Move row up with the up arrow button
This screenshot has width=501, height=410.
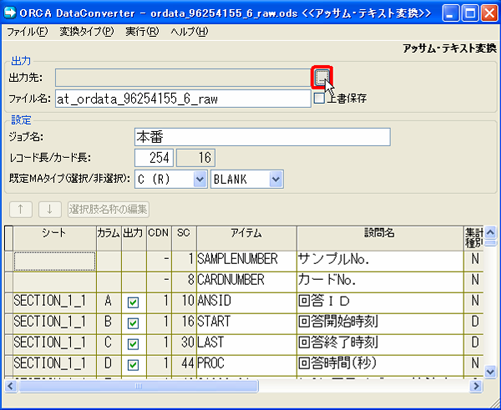(x=21, y=209)
